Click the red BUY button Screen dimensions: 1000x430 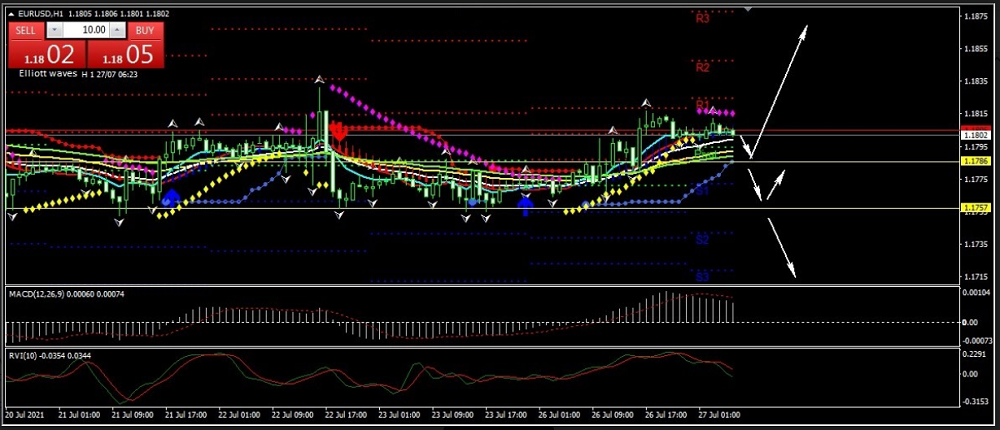144,30
